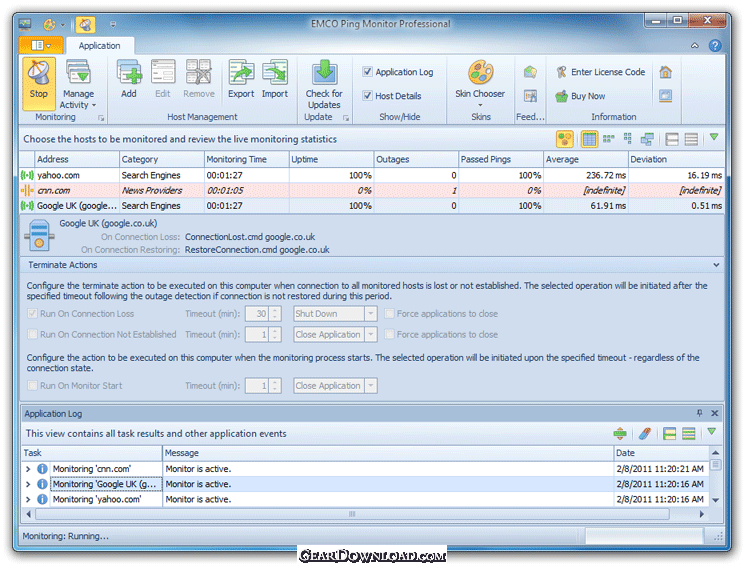Screen dimensions: 744x564
Task: Increase timeout for Connection Not Established
Action: 275,331
